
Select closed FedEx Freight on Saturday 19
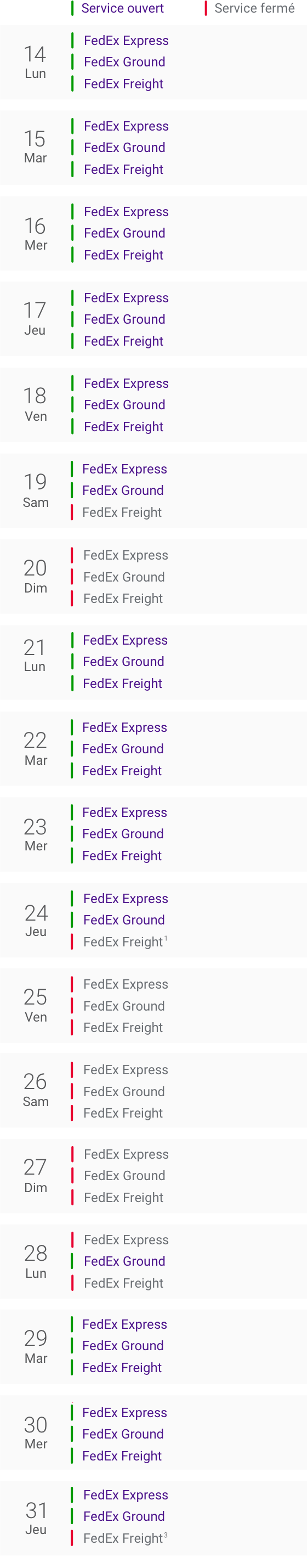[122, 512]
